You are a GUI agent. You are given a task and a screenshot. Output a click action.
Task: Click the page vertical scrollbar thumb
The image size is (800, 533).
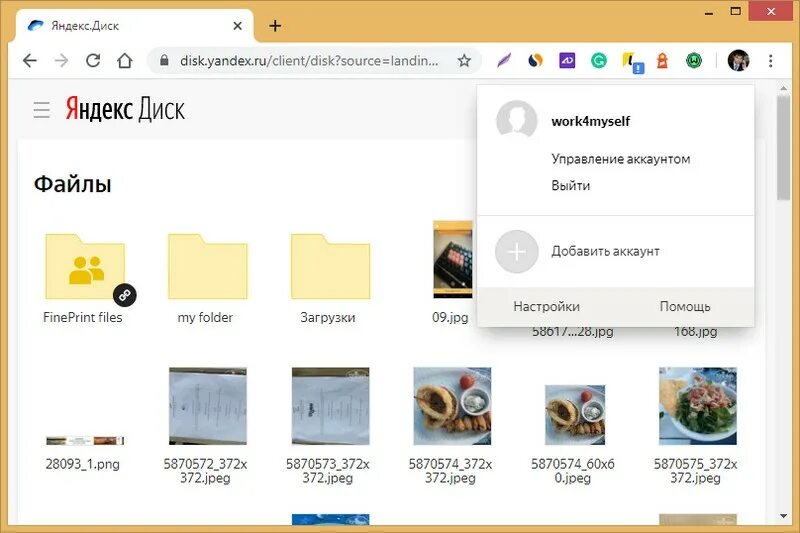(x=784, y=148)
